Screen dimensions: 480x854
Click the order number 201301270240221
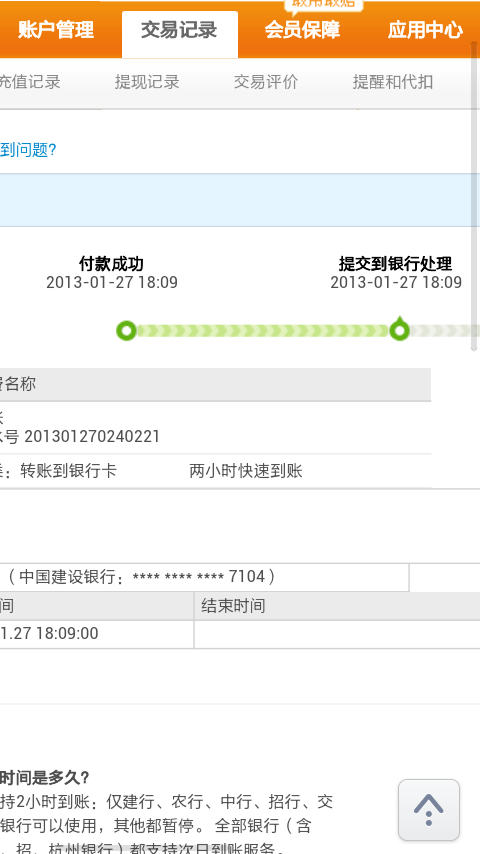click(x=92, y=436)
